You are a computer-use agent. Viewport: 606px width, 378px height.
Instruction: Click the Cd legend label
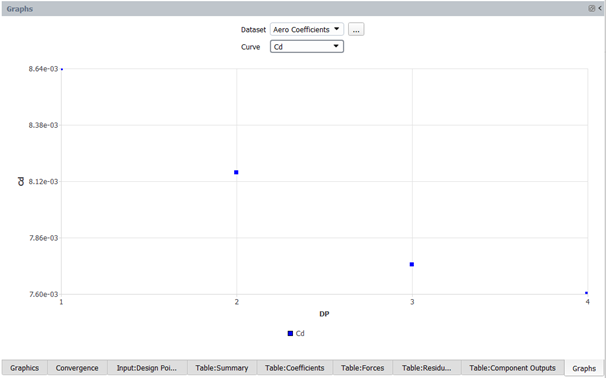(x=300, y=334)
